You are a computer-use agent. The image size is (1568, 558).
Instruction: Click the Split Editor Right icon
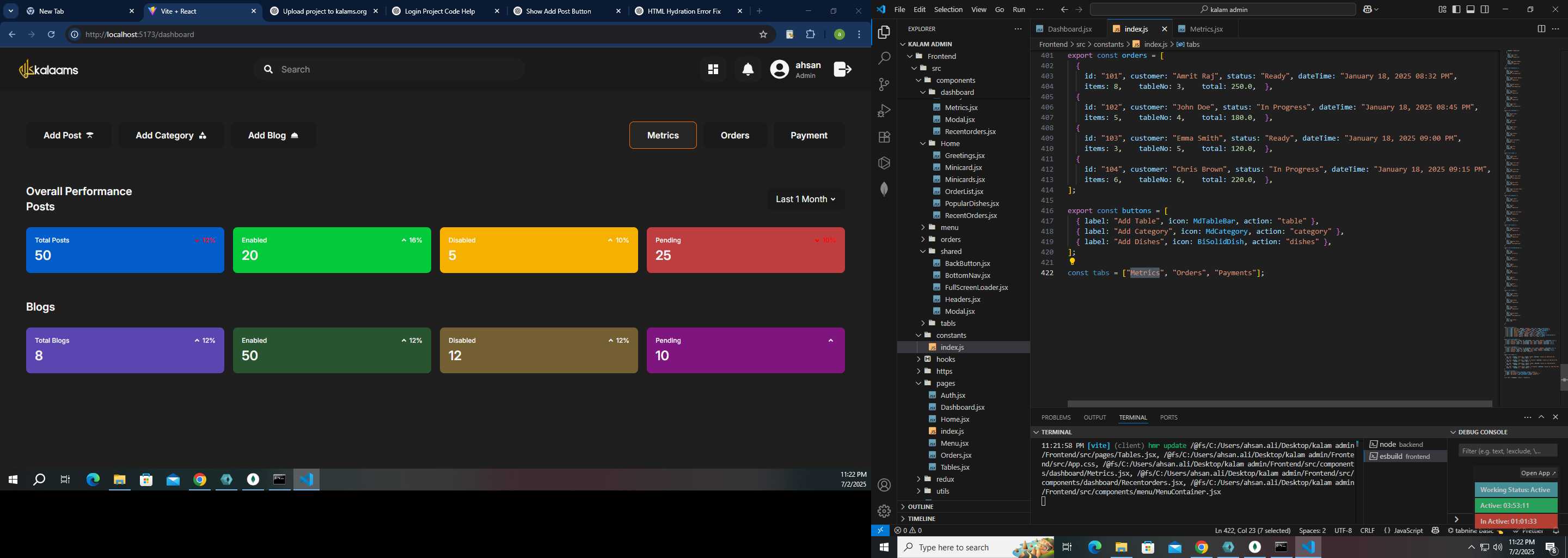tap(1541, 29)
